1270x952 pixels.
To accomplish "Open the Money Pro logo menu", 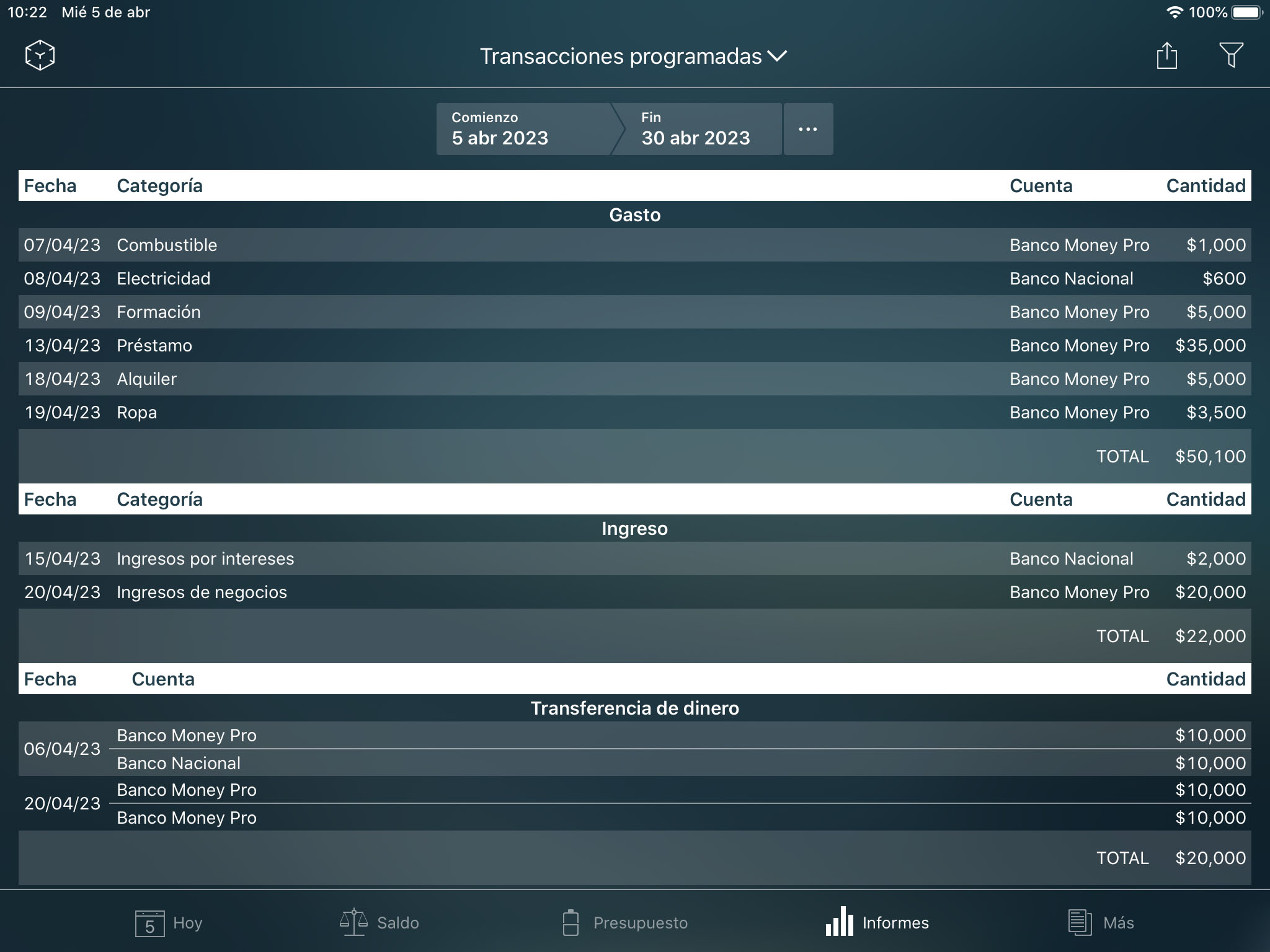I will [x=38, y=55].
